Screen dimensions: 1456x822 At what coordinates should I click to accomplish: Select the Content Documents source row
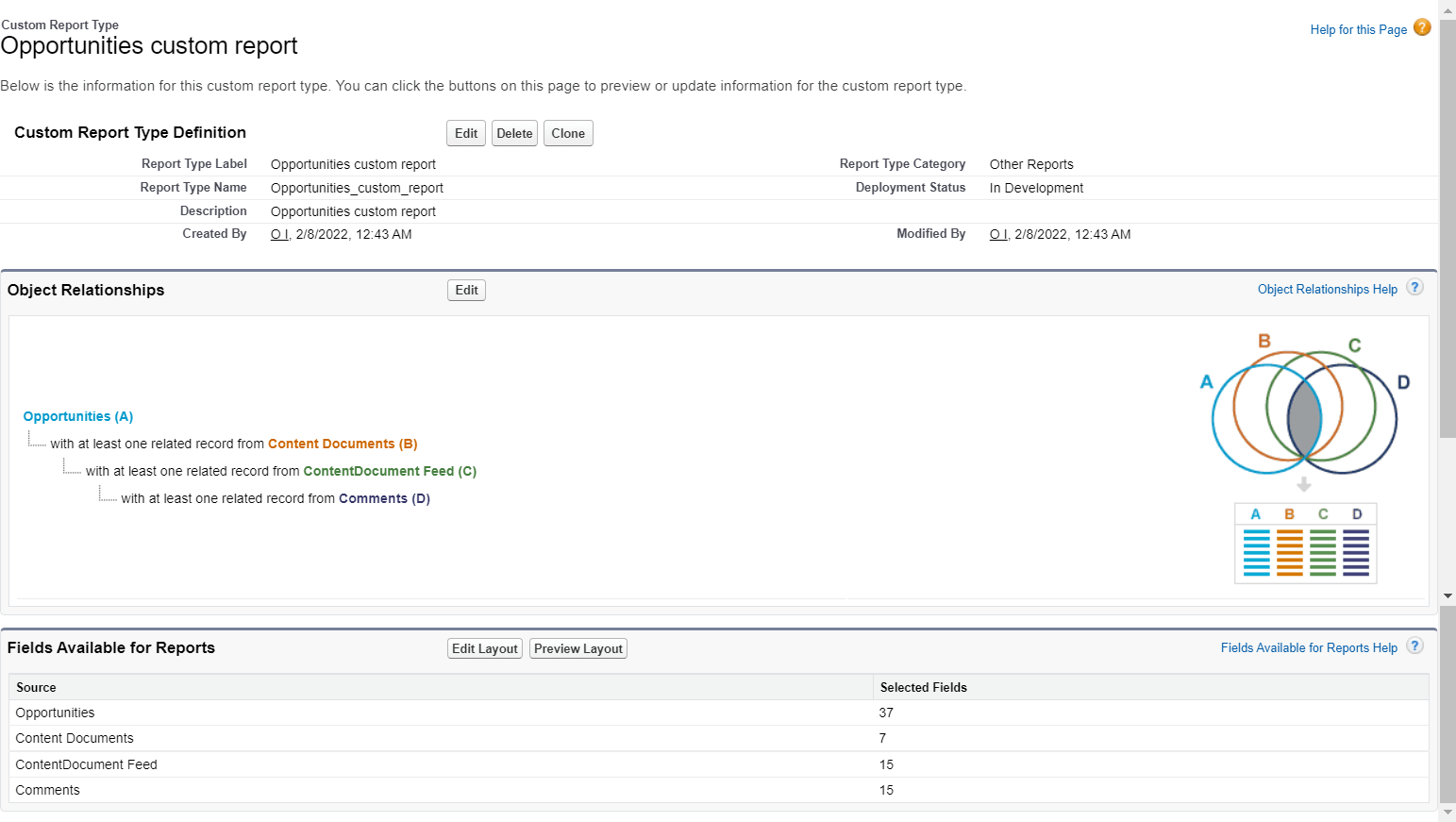[x=74, y=738]
